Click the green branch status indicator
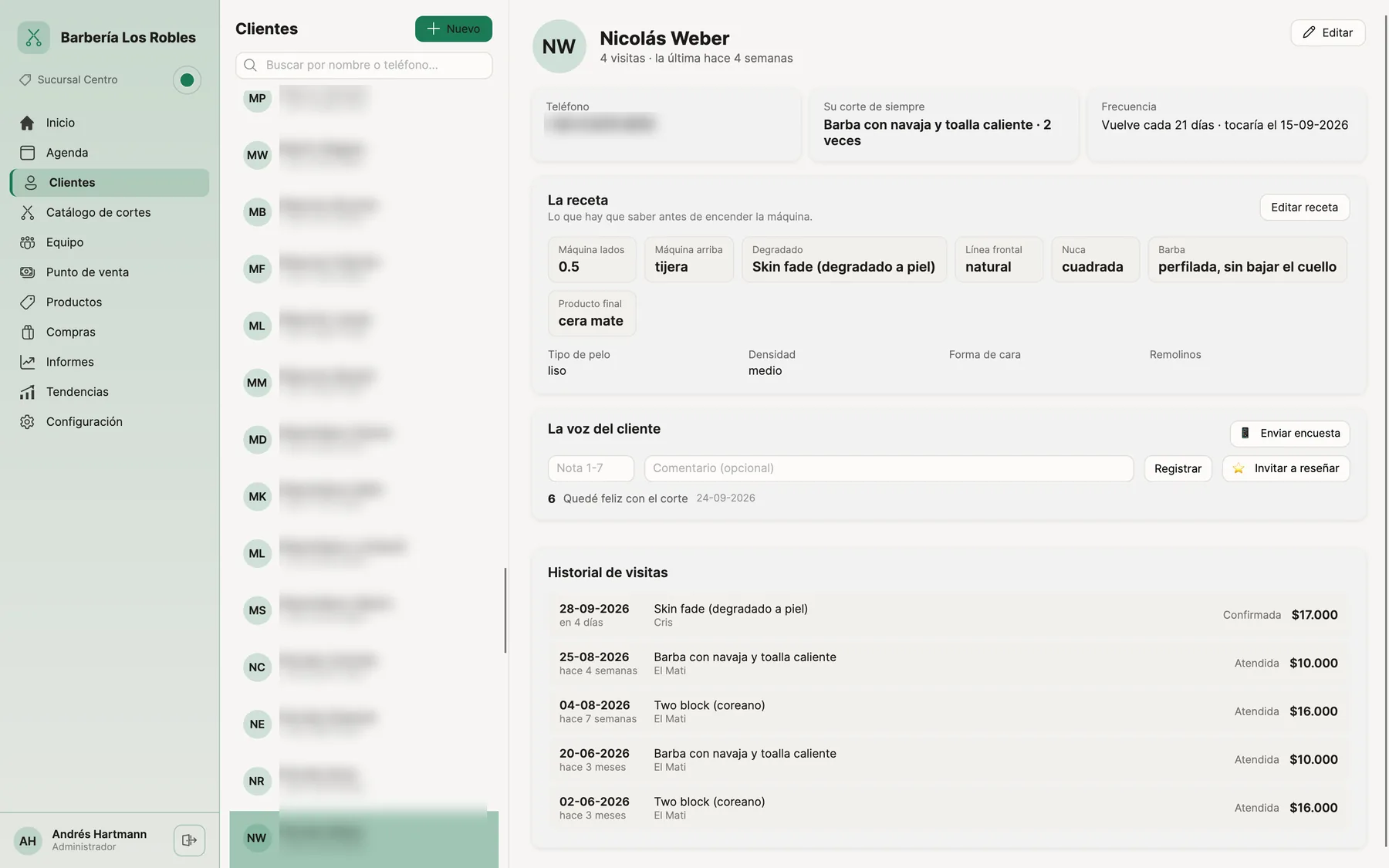The width and height of the screenshot is (1389, 868). pyautogui.click(x=187, y=79)
